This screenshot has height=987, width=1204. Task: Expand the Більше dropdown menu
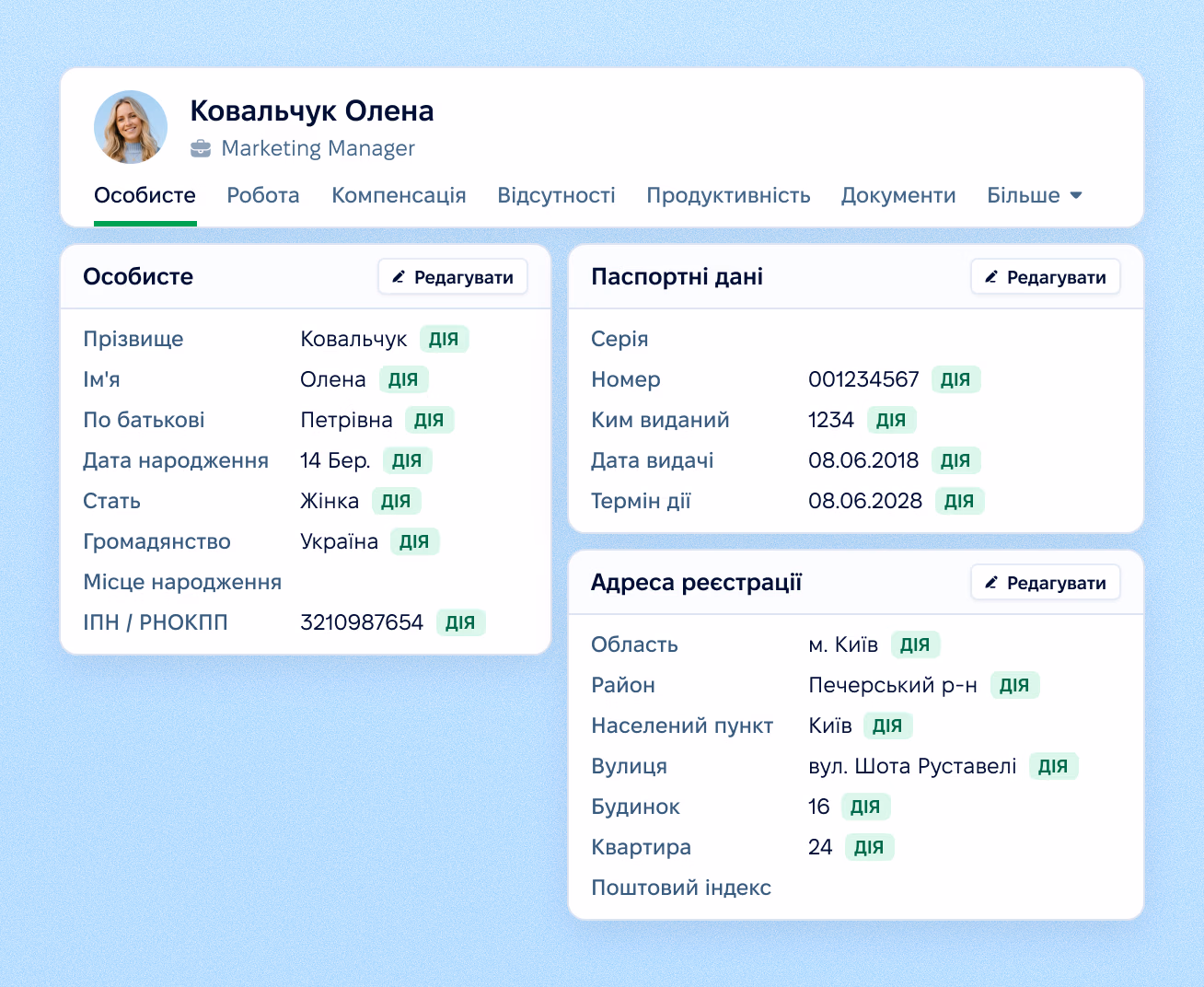coord(1035,195)
